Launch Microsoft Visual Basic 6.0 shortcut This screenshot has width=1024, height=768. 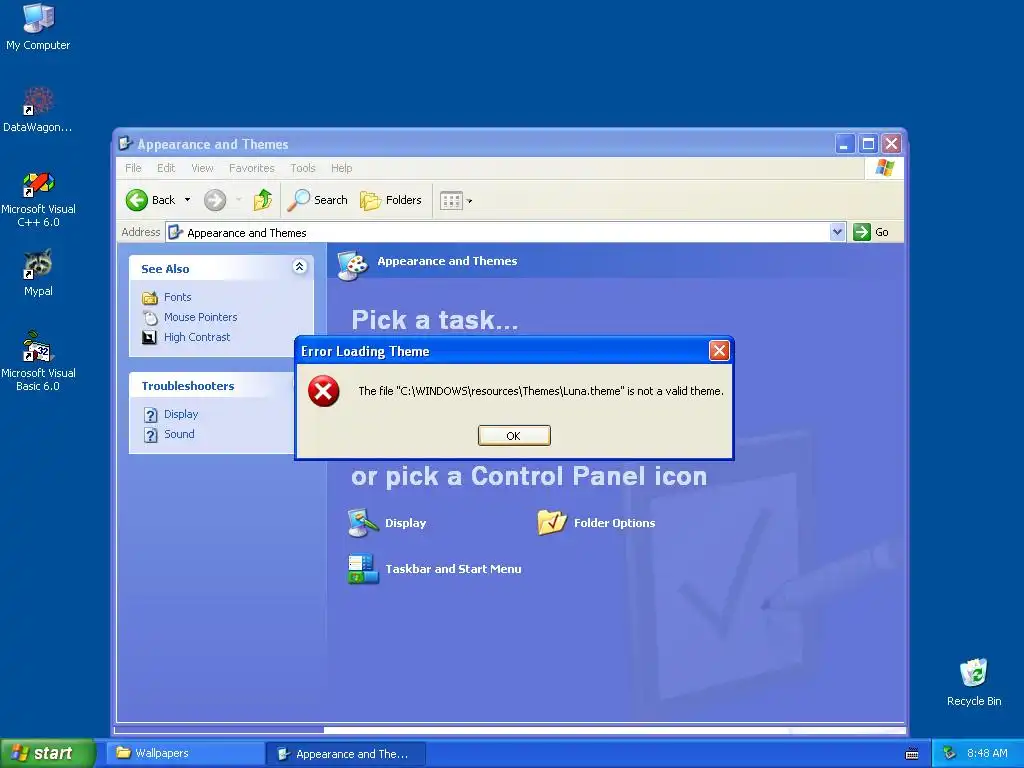click(38, 360)
